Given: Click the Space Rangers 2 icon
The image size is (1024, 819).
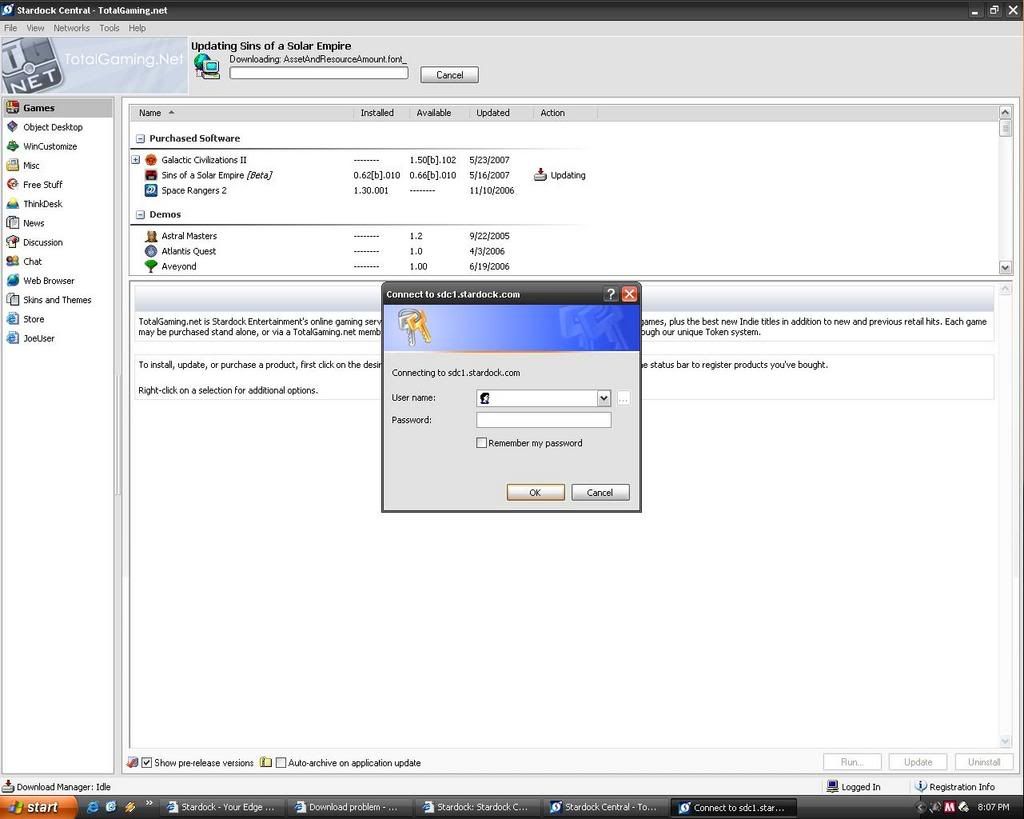Looking at the screenshot, I should tap(151, 190).
